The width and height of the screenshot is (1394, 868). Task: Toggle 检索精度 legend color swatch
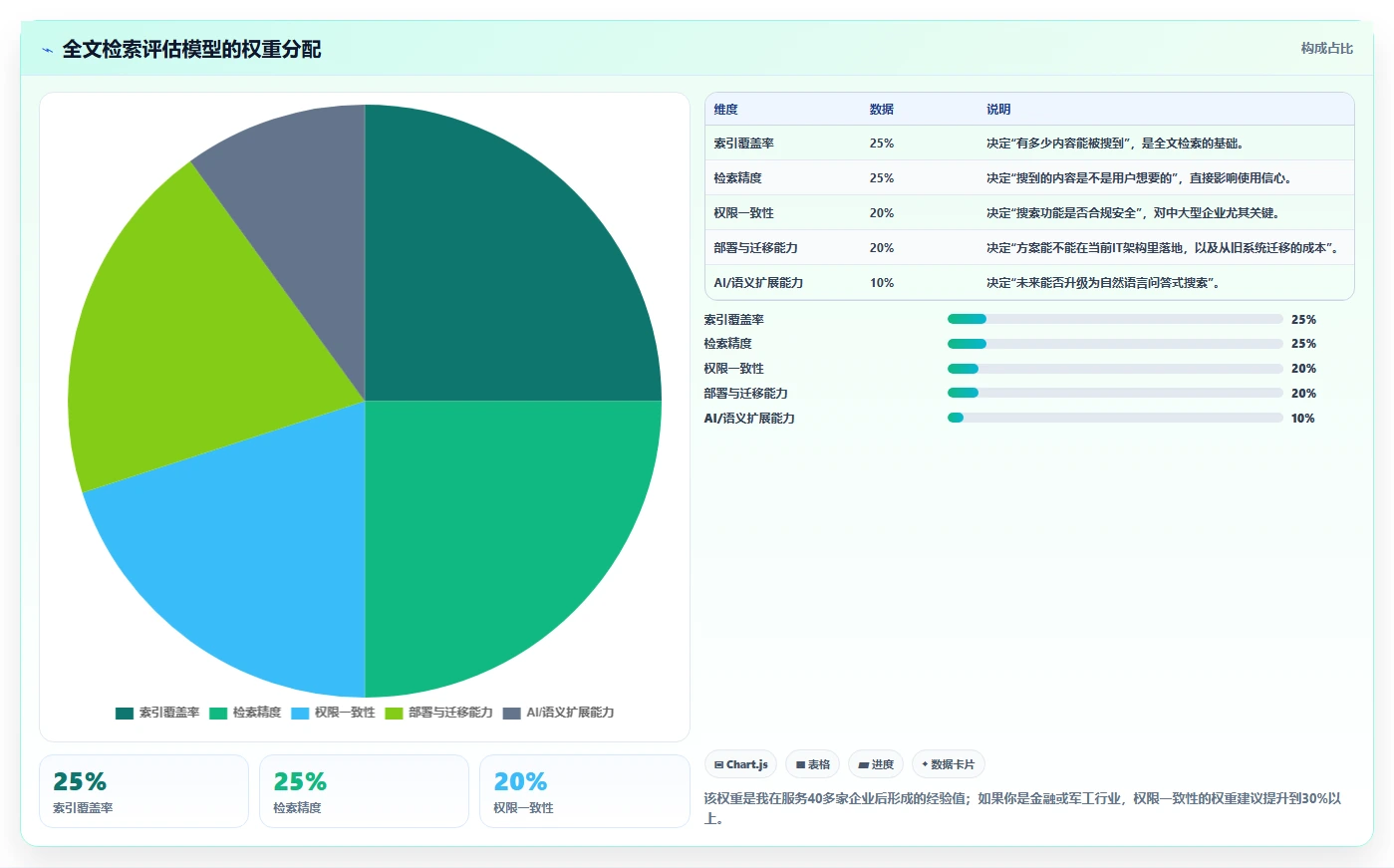click(218, 713)
